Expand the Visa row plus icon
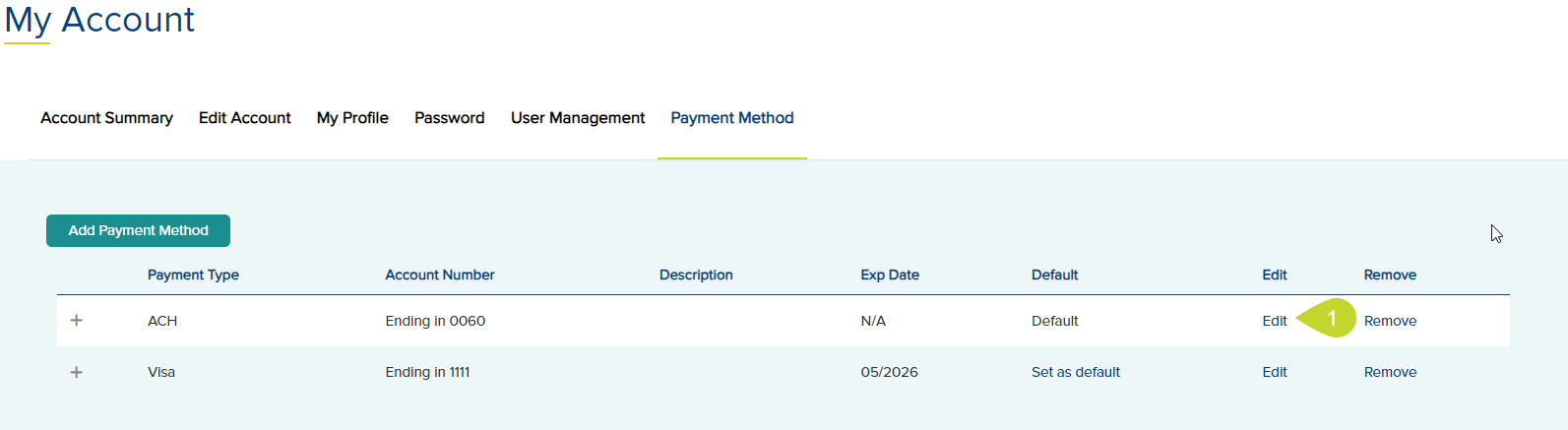Screen dimensions: 1568x430 tap(77, 372)
